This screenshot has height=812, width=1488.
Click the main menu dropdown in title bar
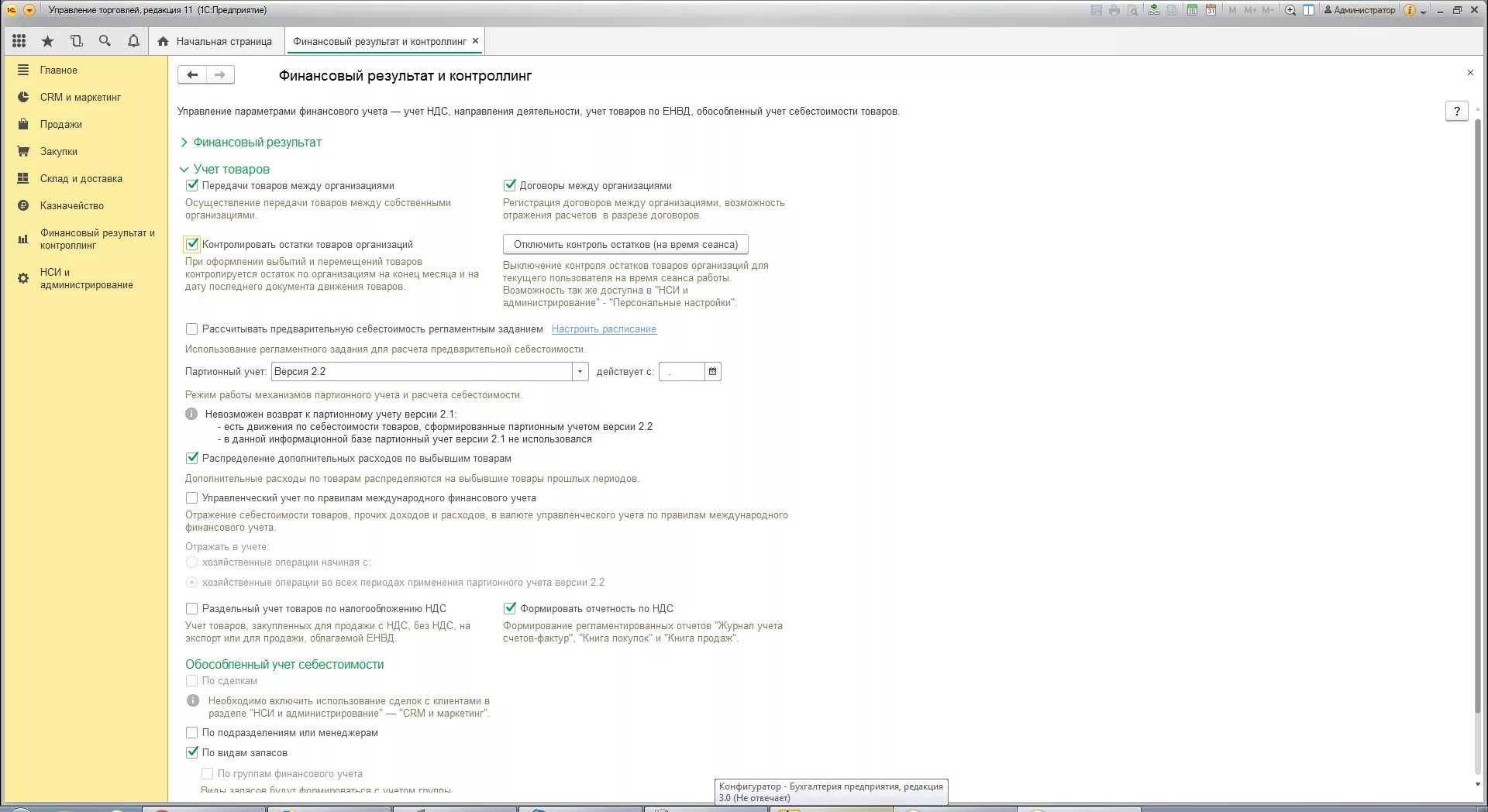tap(29, 10)
